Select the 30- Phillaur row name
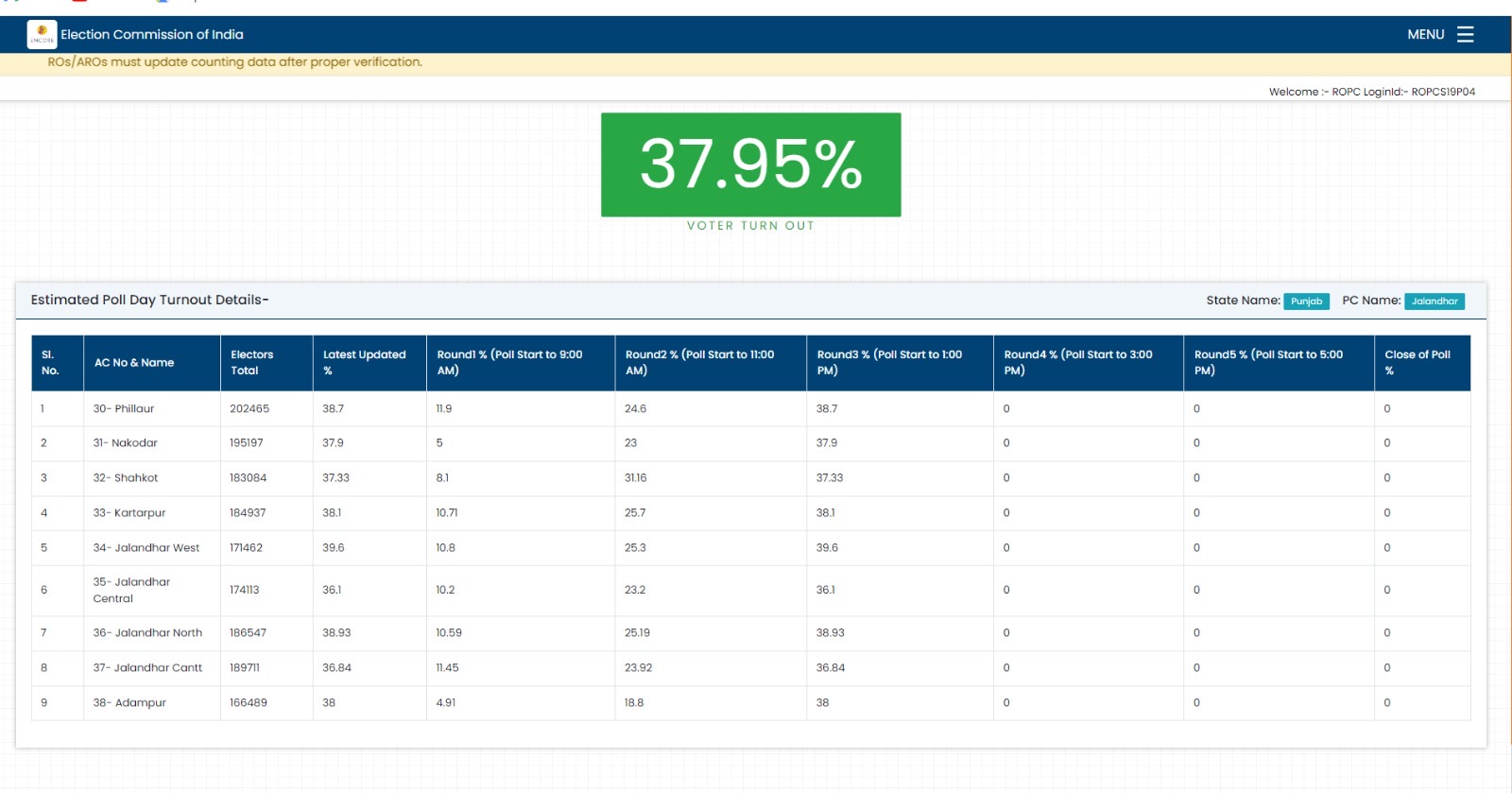 (x=123, y=408)
